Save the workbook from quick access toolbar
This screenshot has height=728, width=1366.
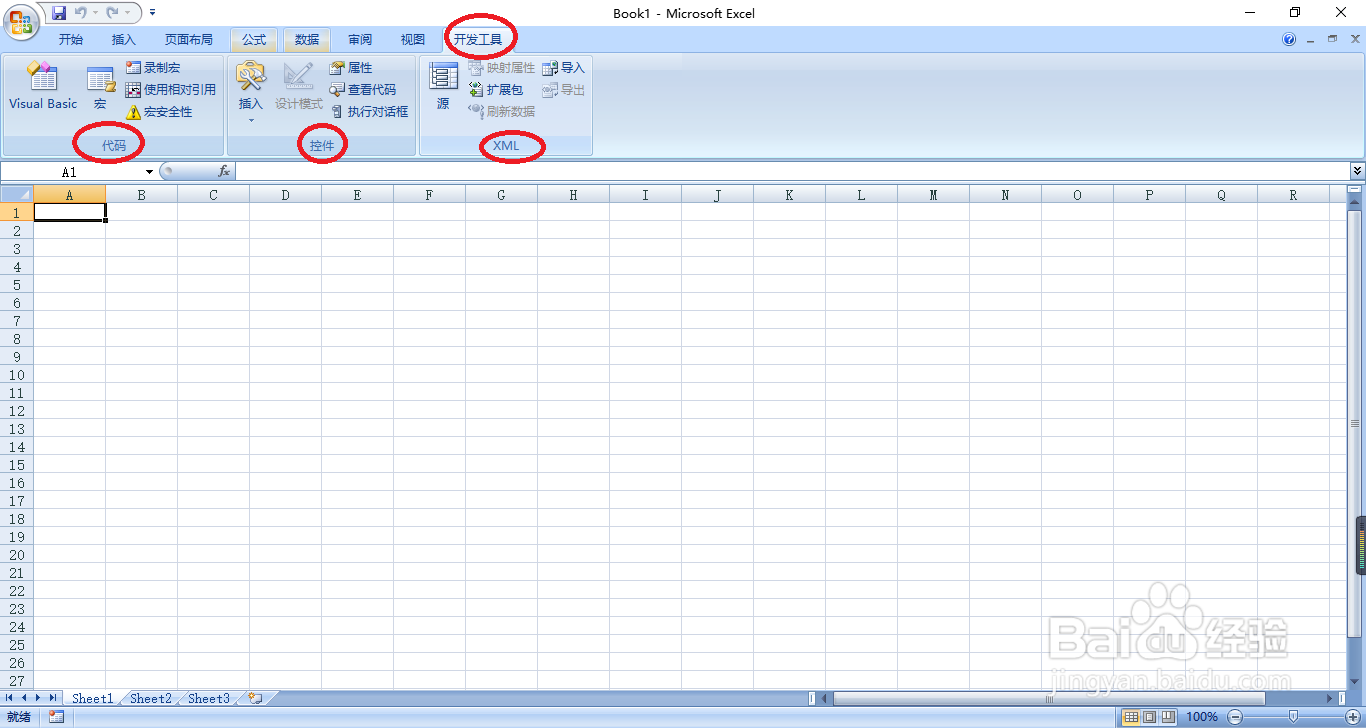(59, 13)
